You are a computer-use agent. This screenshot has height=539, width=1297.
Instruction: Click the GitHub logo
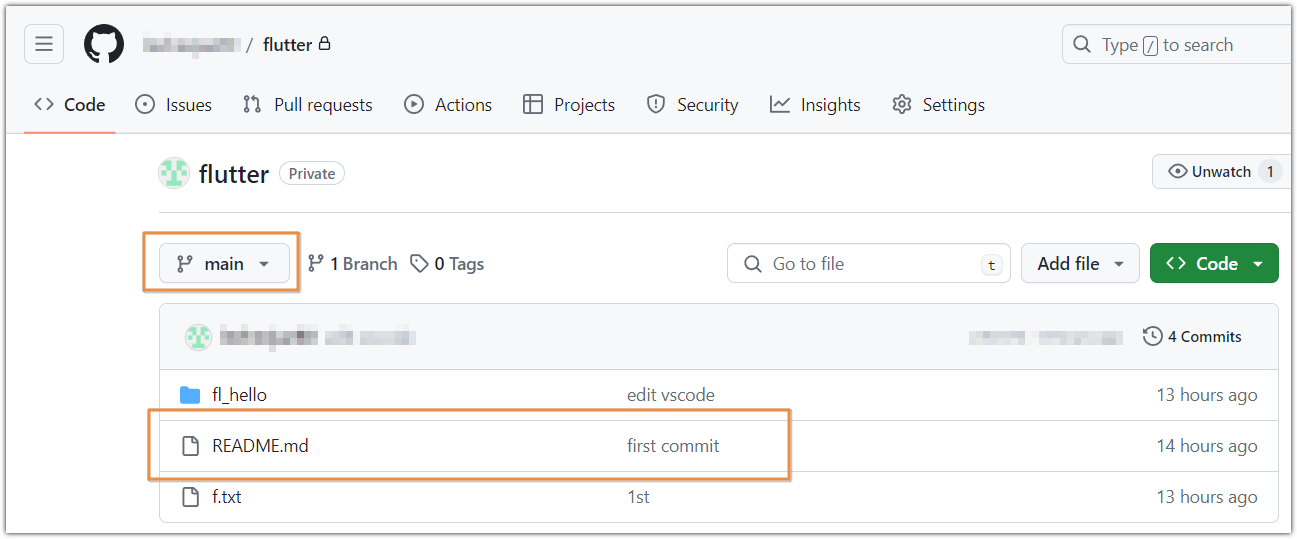point(104,45)
